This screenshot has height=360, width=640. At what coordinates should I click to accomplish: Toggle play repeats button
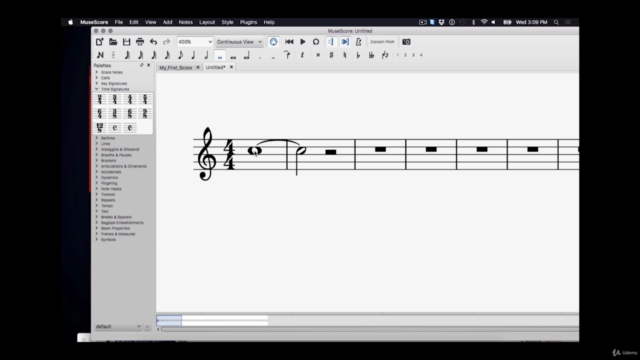click(x=331, y=42)
